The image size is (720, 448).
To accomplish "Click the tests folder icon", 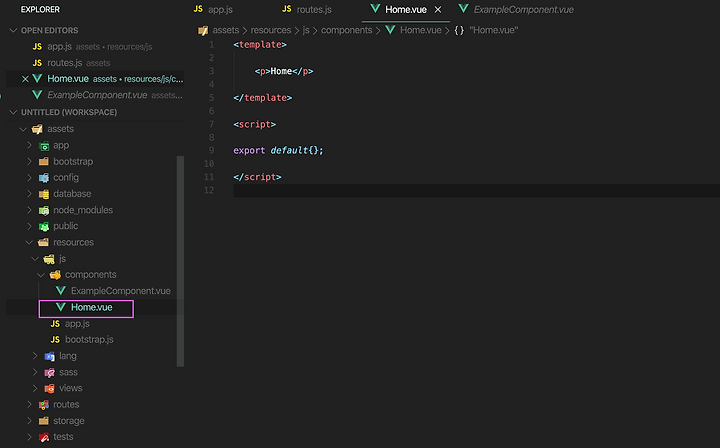I will click(x=44, y=437).
